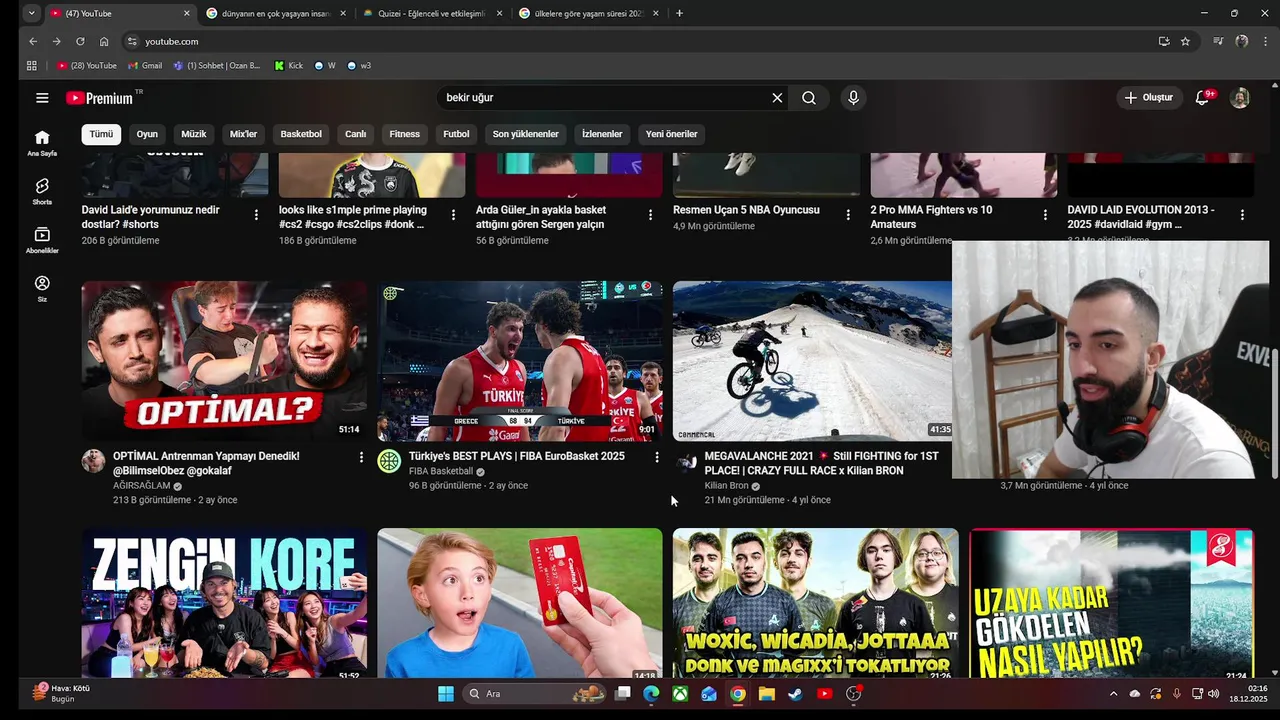This screenshot has height=720, width=1280.
Task: Open the Siz section in sidebar
Action: (42, 289)
